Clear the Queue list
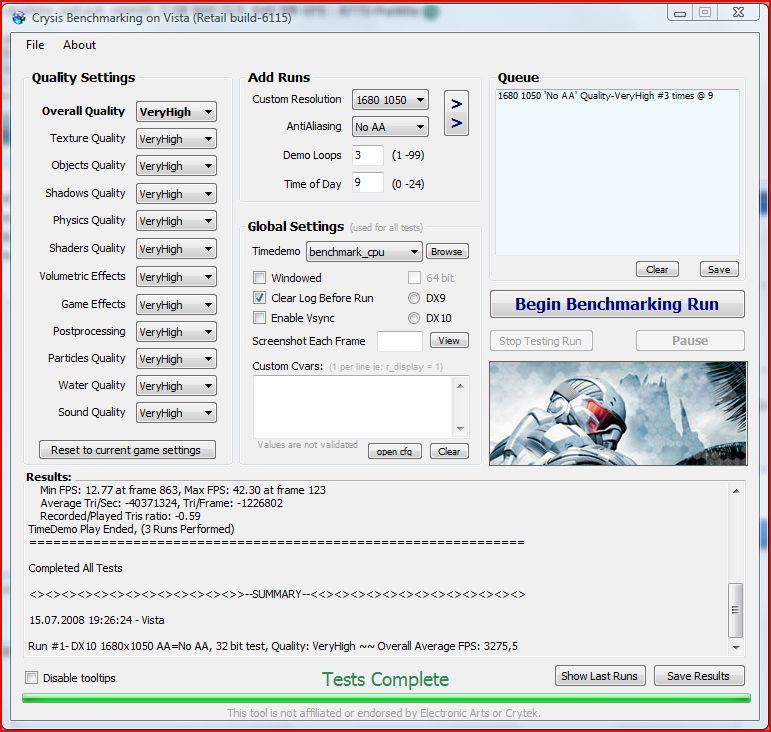771x732 pixels. pyautogui.click(x=657, y=269)
